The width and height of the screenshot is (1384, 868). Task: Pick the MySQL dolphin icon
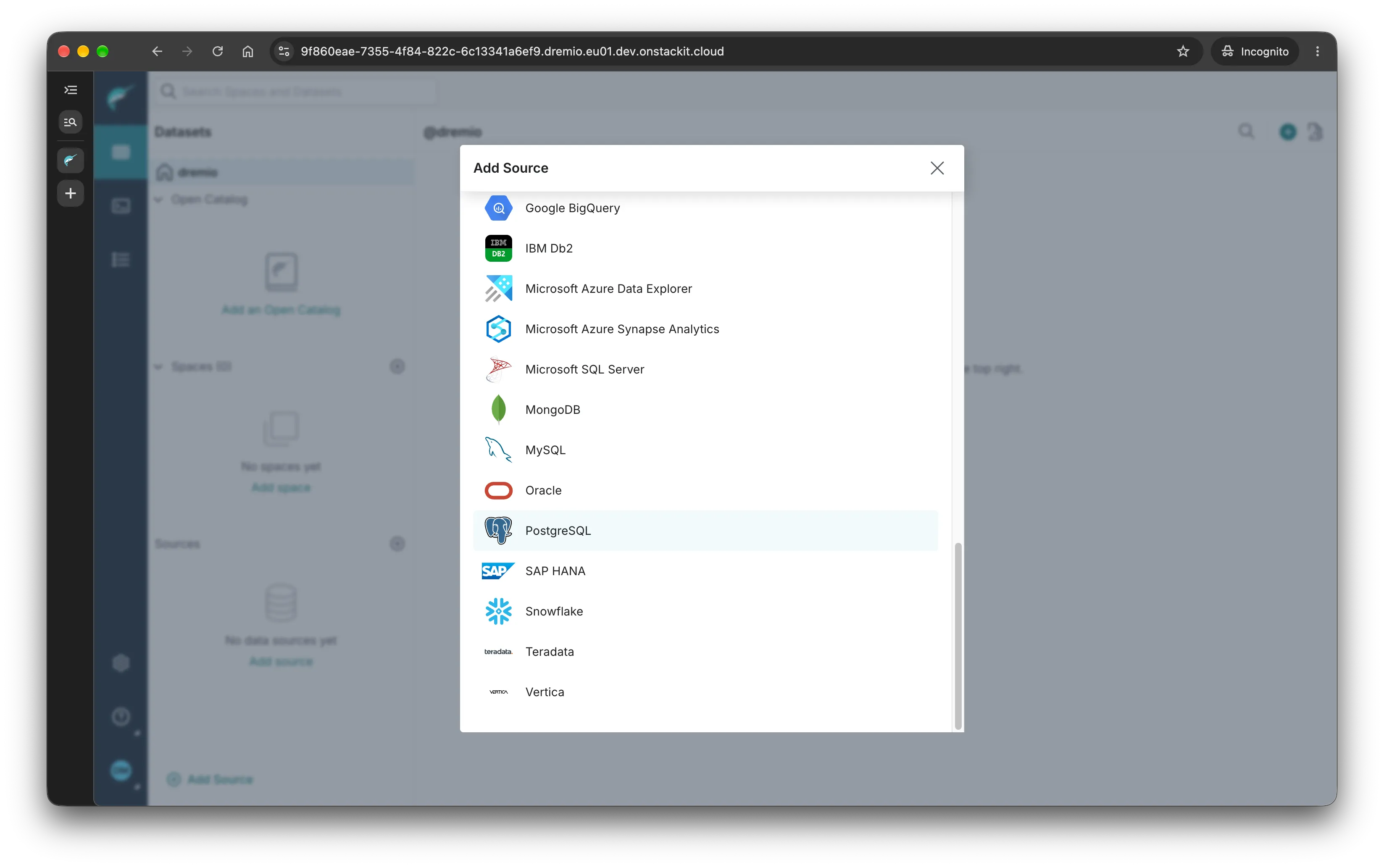tap(498, 450)
